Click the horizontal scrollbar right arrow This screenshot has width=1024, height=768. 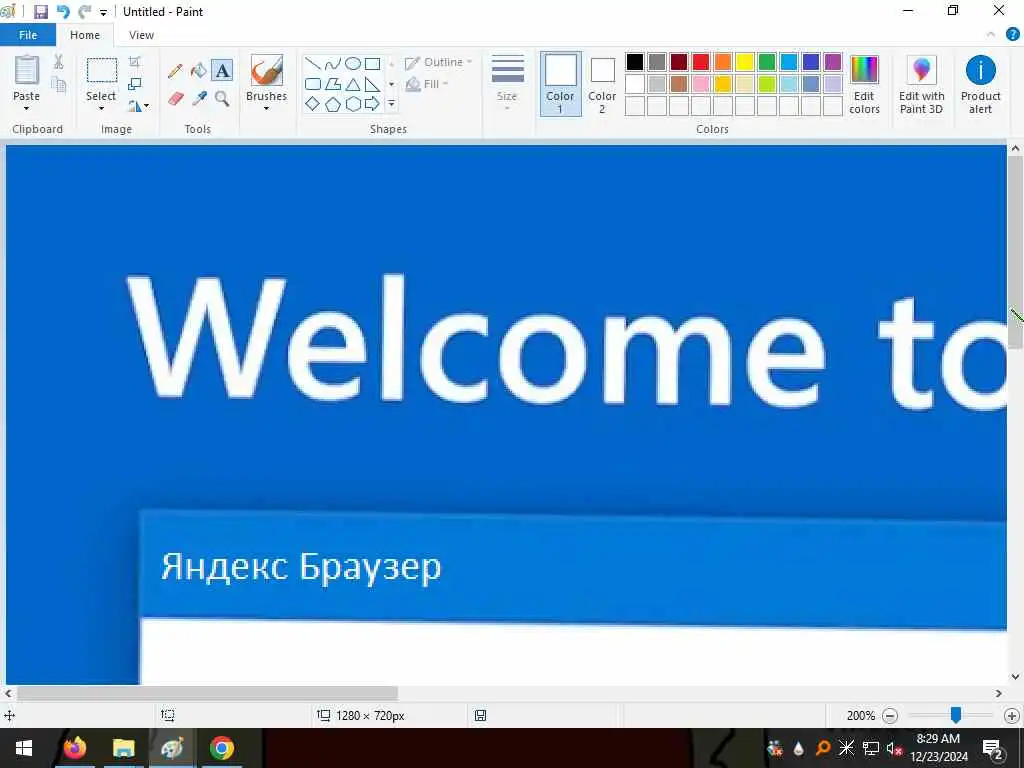[x=999, y=693]
